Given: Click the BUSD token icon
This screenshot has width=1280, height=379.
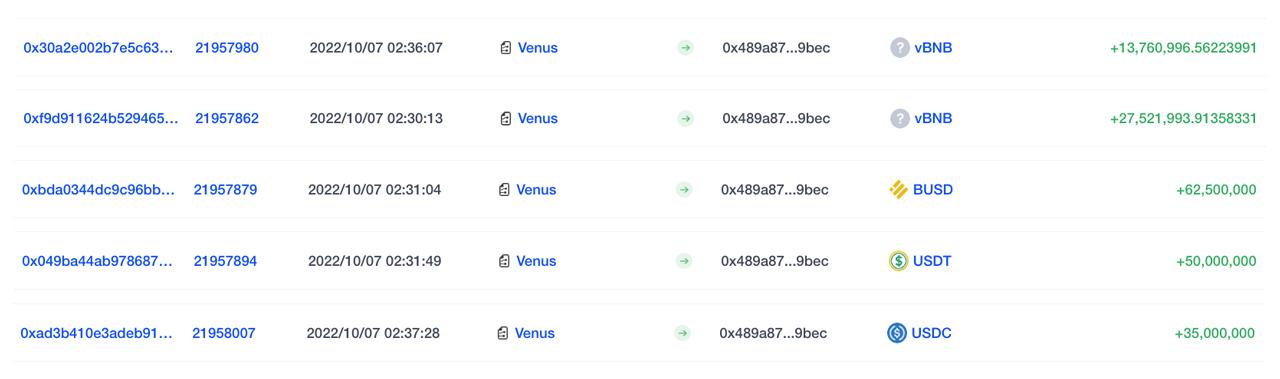Looking at the screenshot, I should tap(898, 190).
